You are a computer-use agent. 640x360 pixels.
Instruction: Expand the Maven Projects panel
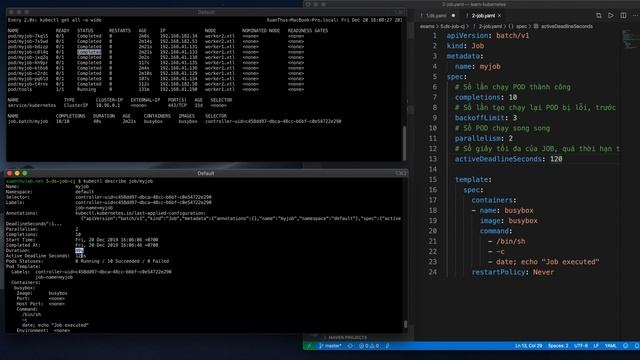click(x=348, y=338)
